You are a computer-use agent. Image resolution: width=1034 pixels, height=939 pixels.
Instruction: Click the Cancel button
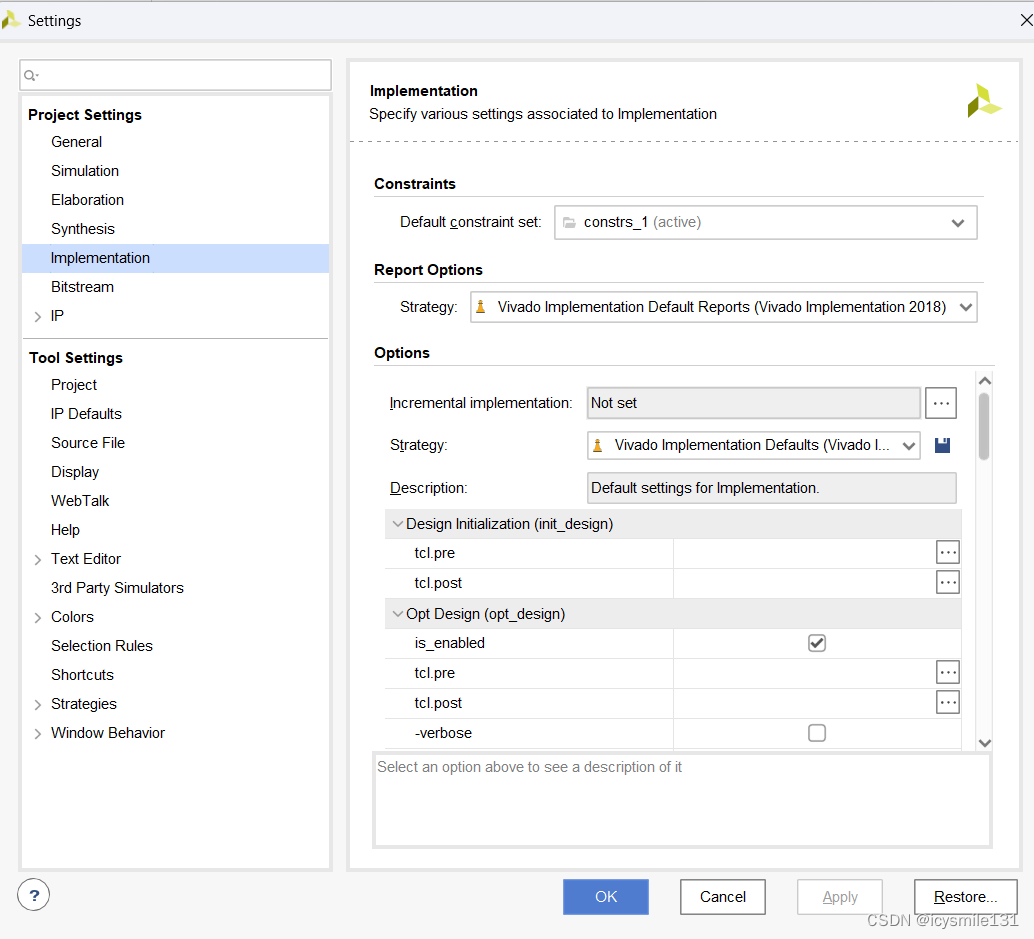(x=723, y=897)
